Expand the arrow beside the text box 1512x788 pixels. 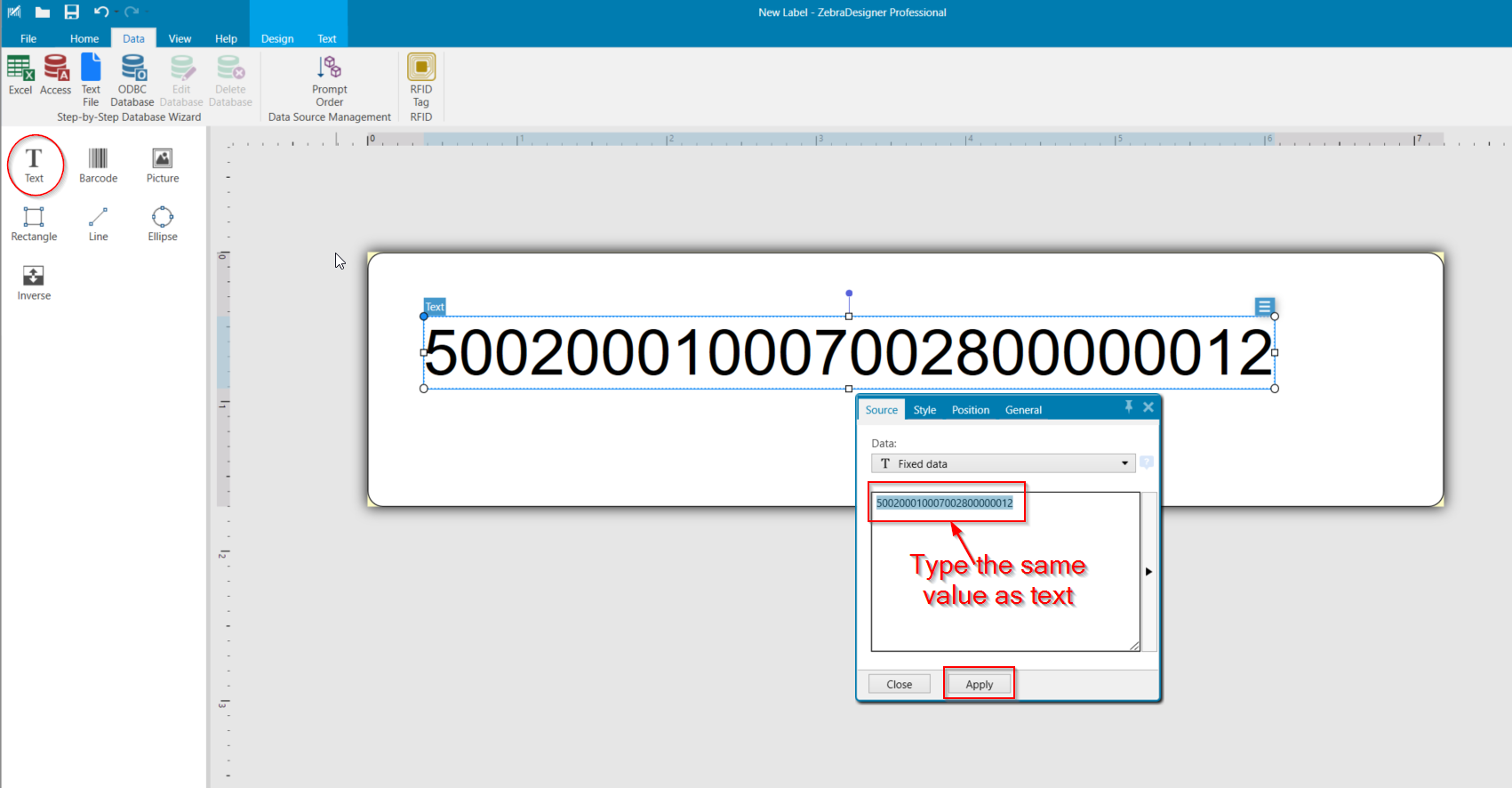[x=1148, y=572]
